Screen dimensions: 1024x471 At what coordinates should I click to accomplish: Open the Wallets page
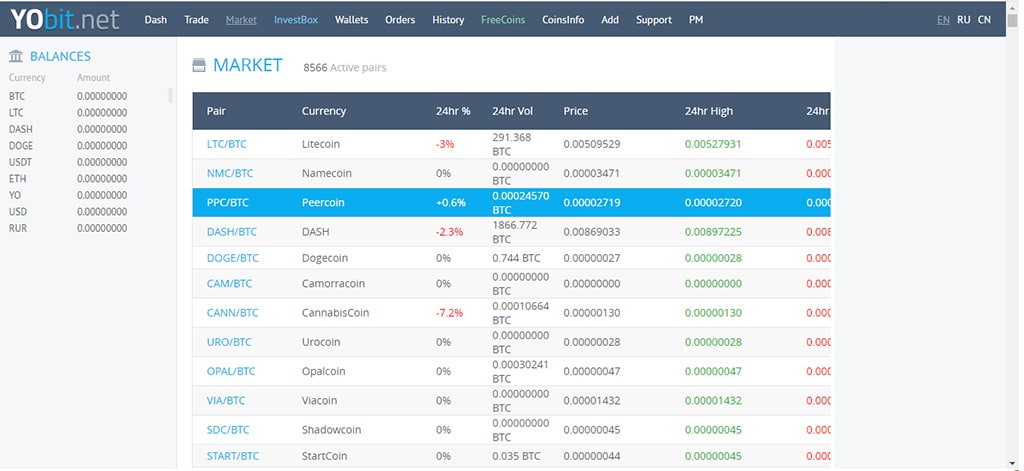pyautogui.click(x=351, y=20)
